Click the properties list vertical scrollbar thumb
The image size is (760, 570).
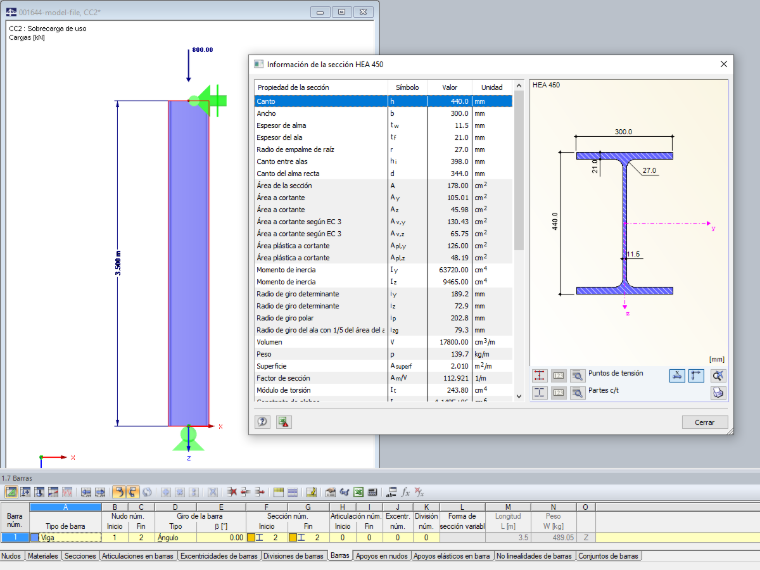(519, 170)
